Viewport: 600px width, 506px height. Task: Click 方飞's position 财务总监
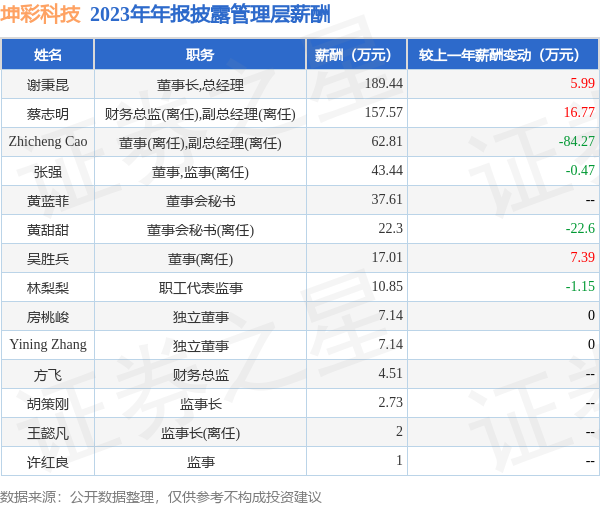200,375
